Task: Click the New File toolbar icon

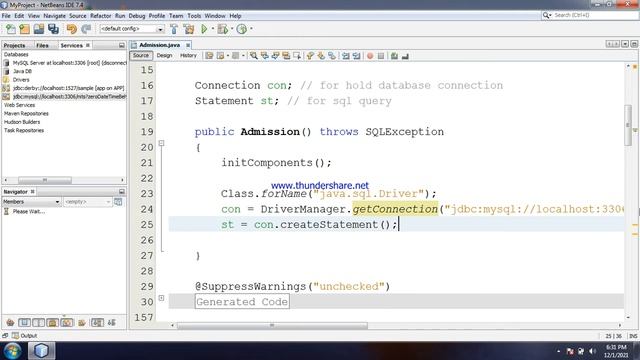Action: 11,29
